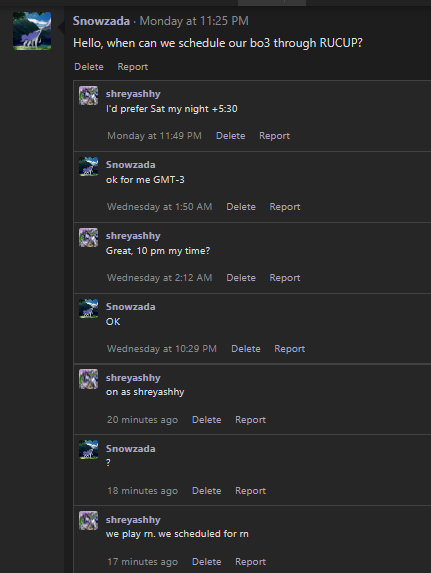The width and height of the screenshot is (431, 573).
Task: Report the Wednesday 1:50 AM comment
Action: pyautogui.click(x=285, y=207)
